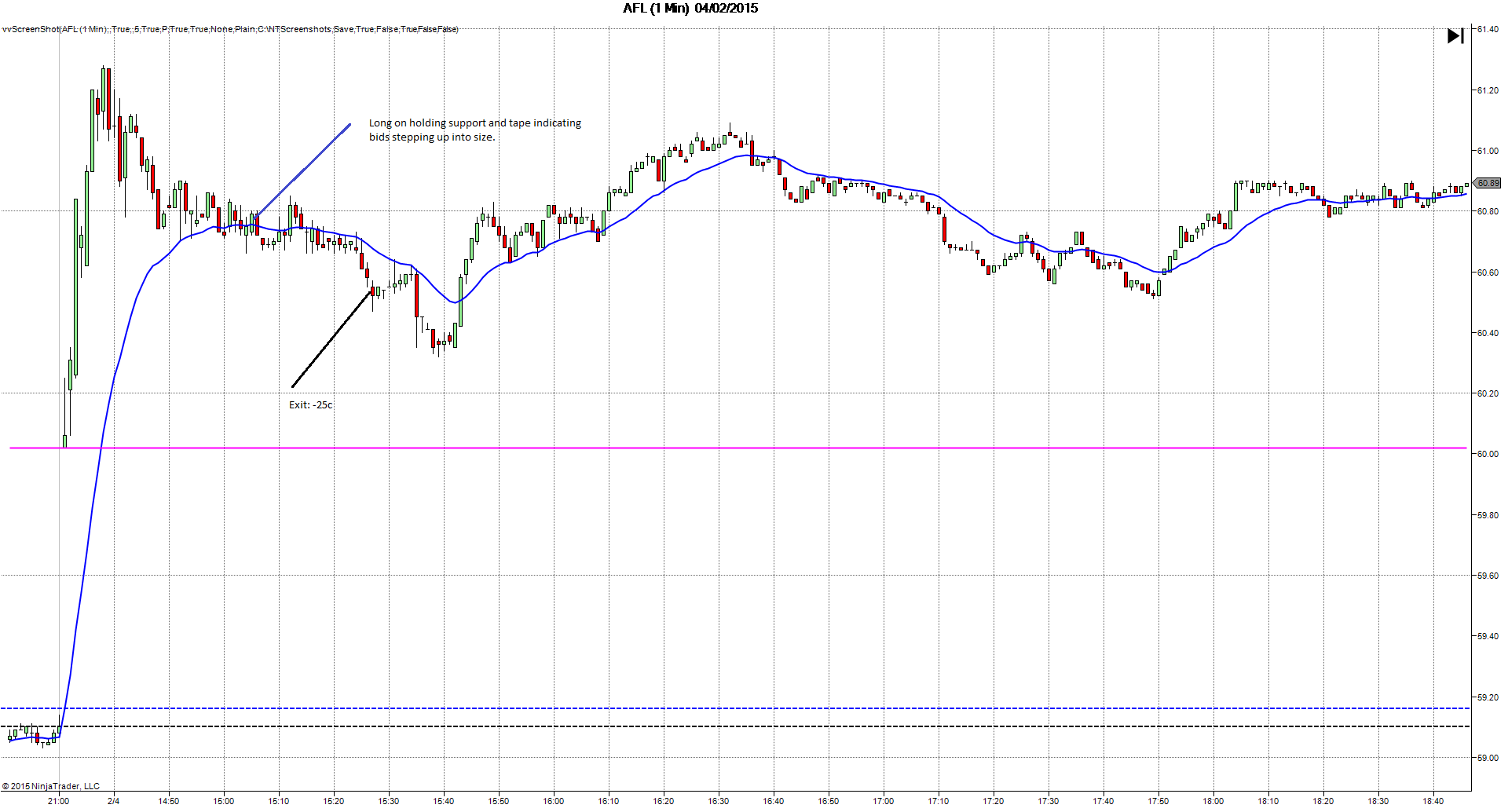
Task: Click the 2/4 date axis label
Action: tap(114, 801)
